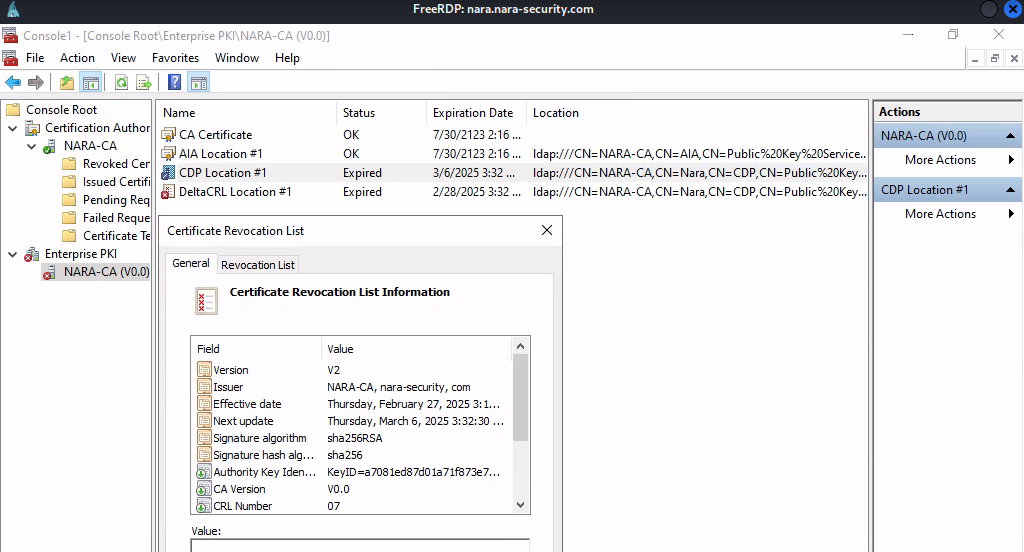
Task: Collapse the Certification Authority tree node
Action: [x=12, y=128]
